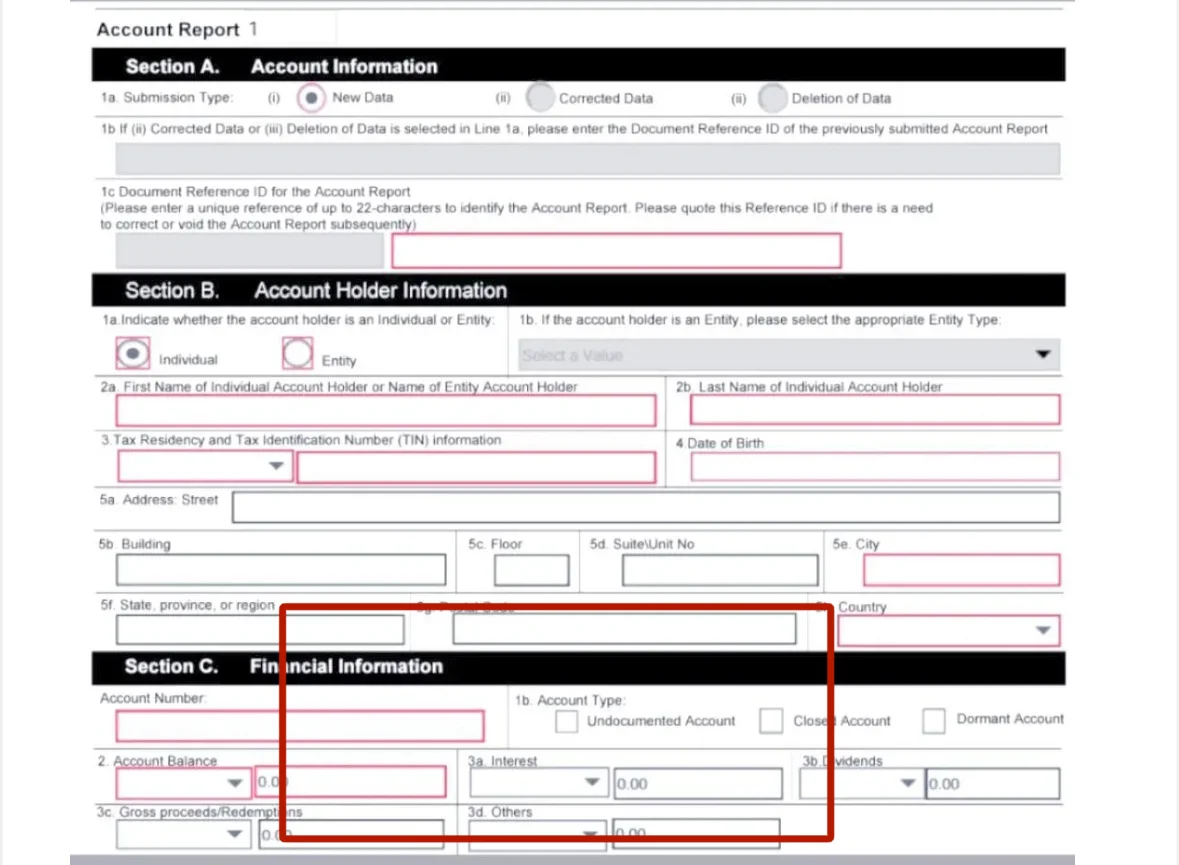Open the Country dropdown in address
This screenshot has width=1179, height=865.
pyautogui.click(x=949, y=630)
